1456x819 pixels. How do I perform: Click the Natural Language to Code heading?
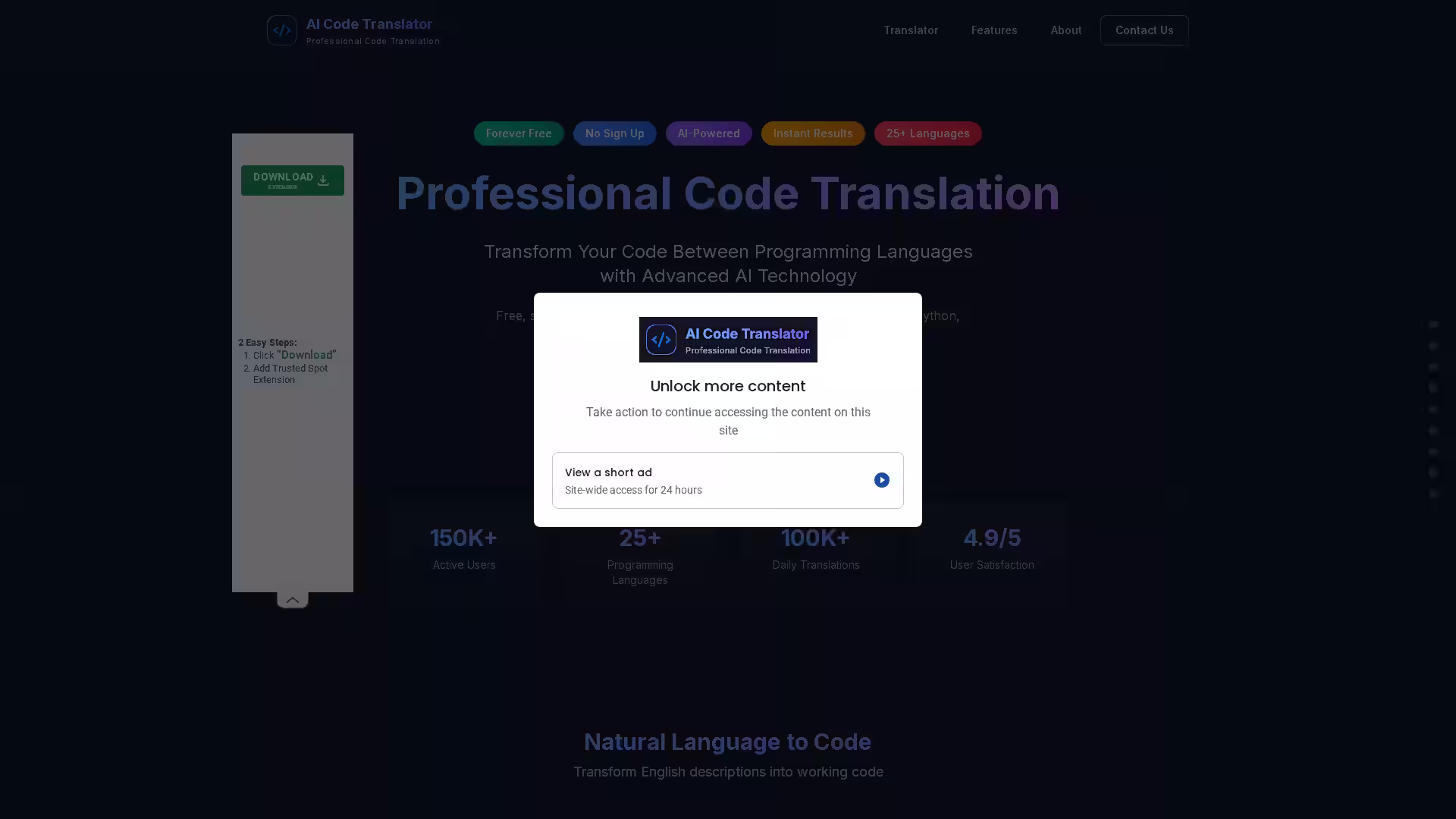727,742
